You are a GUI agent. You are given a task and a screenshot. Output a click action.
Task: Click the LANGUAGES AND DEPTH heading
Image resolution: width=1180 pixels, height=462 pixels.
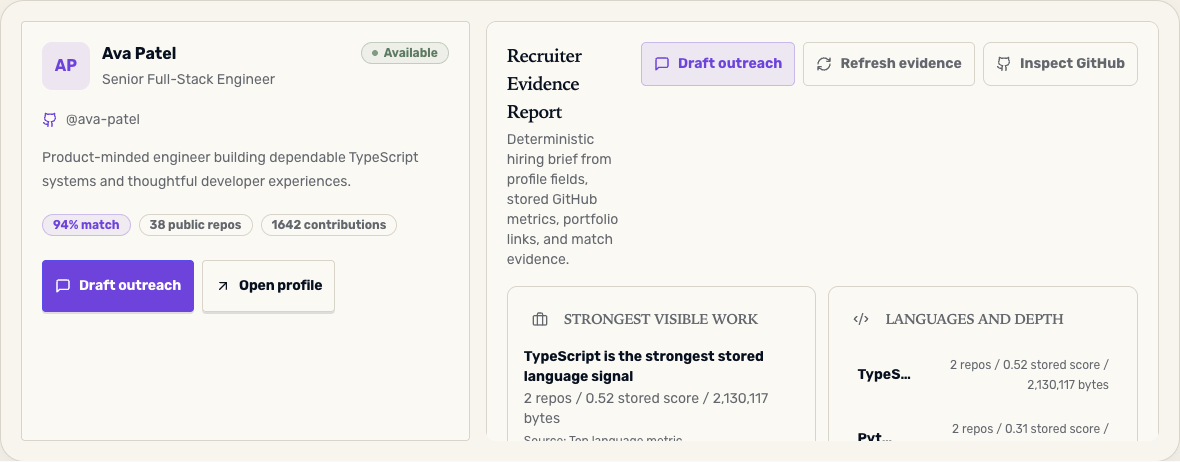pyautogui.click(x=975, y=319)
